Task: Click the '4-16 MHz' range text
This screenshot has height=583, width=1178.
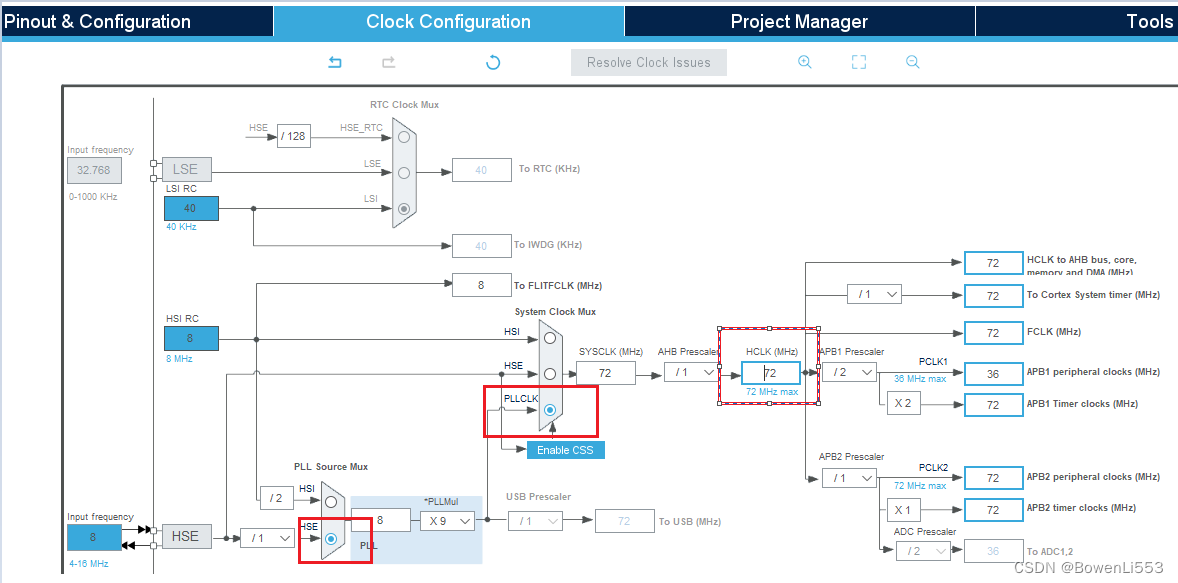Action: click(88, 563)
